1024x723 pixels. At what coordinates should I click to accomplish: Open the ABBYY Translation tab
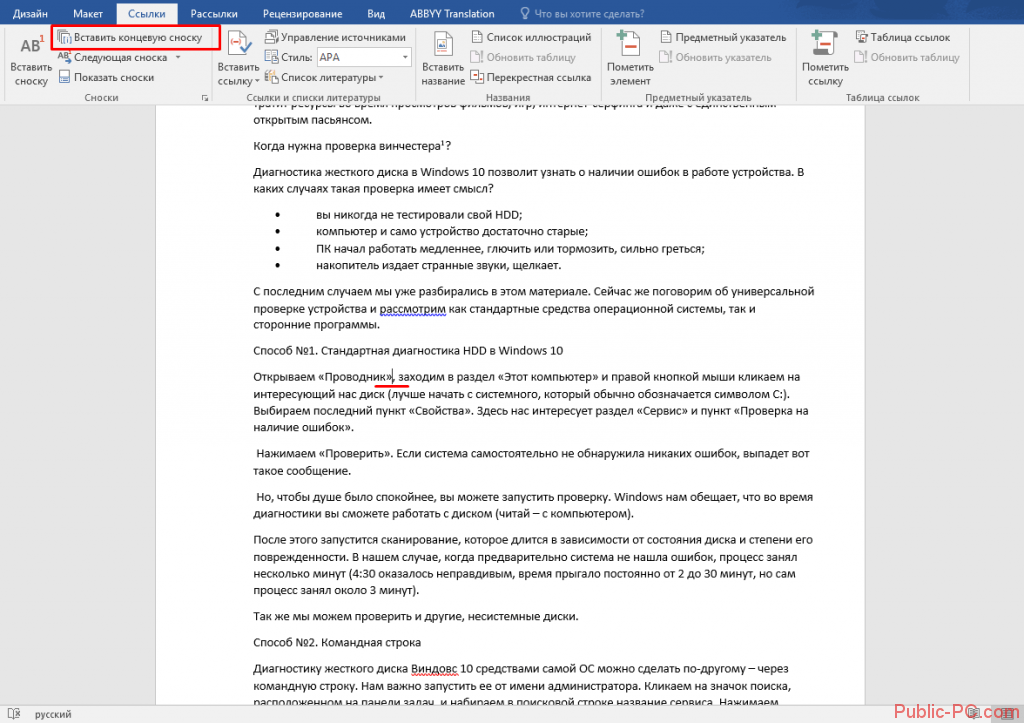[x=452, y=14]
